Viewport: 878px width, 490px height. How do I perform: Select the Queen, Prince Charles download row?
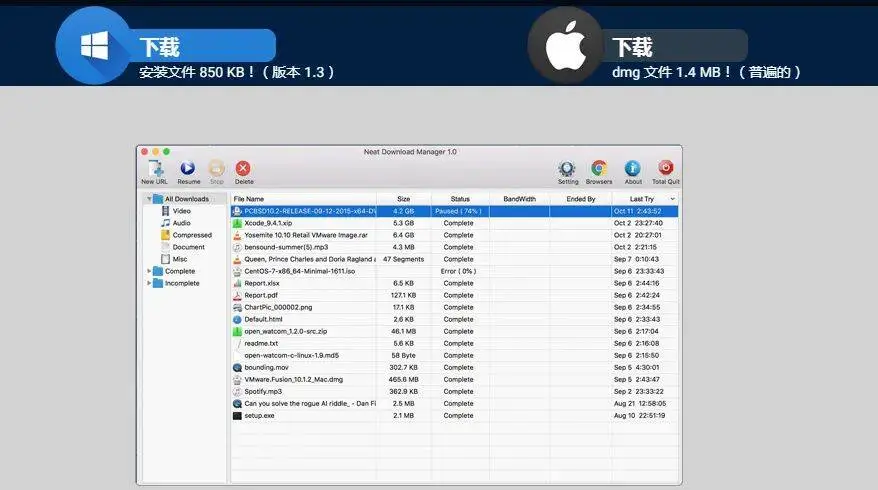454,259
